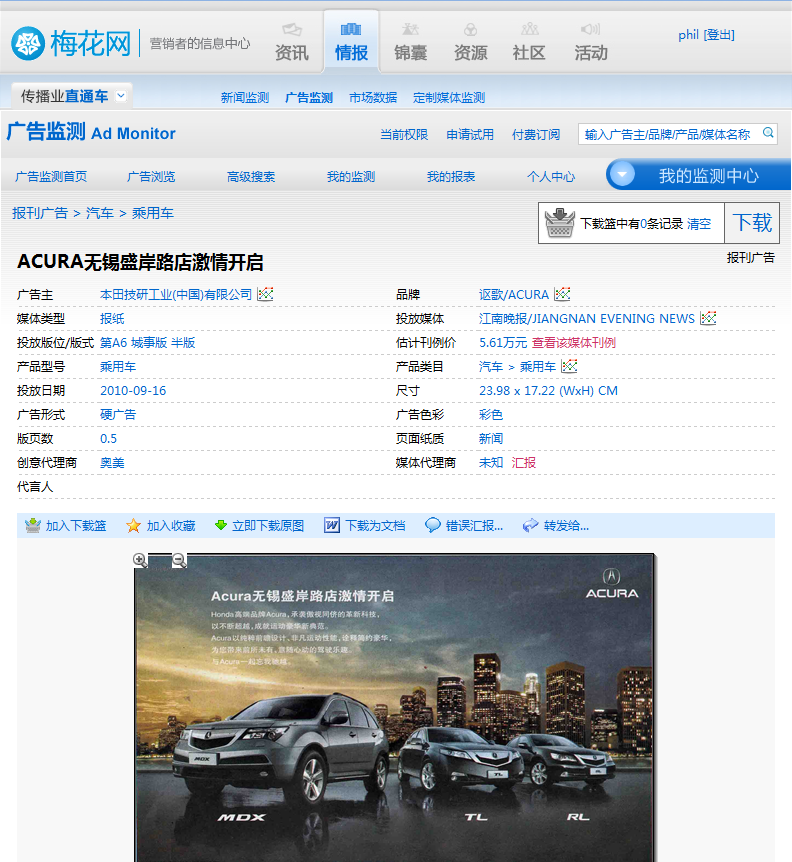This screenshot has width=792, height=862.
Task: Open 新闻监测 submenu link
Action: point(245,98)
